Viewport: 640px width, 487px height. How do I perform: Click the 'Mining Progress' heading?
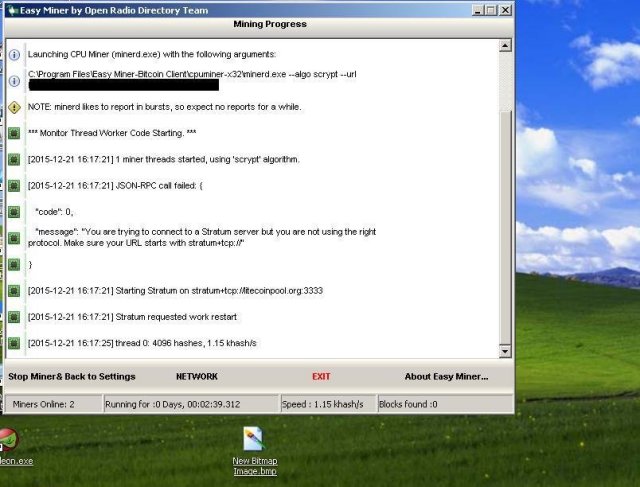[x=270, y=24]
